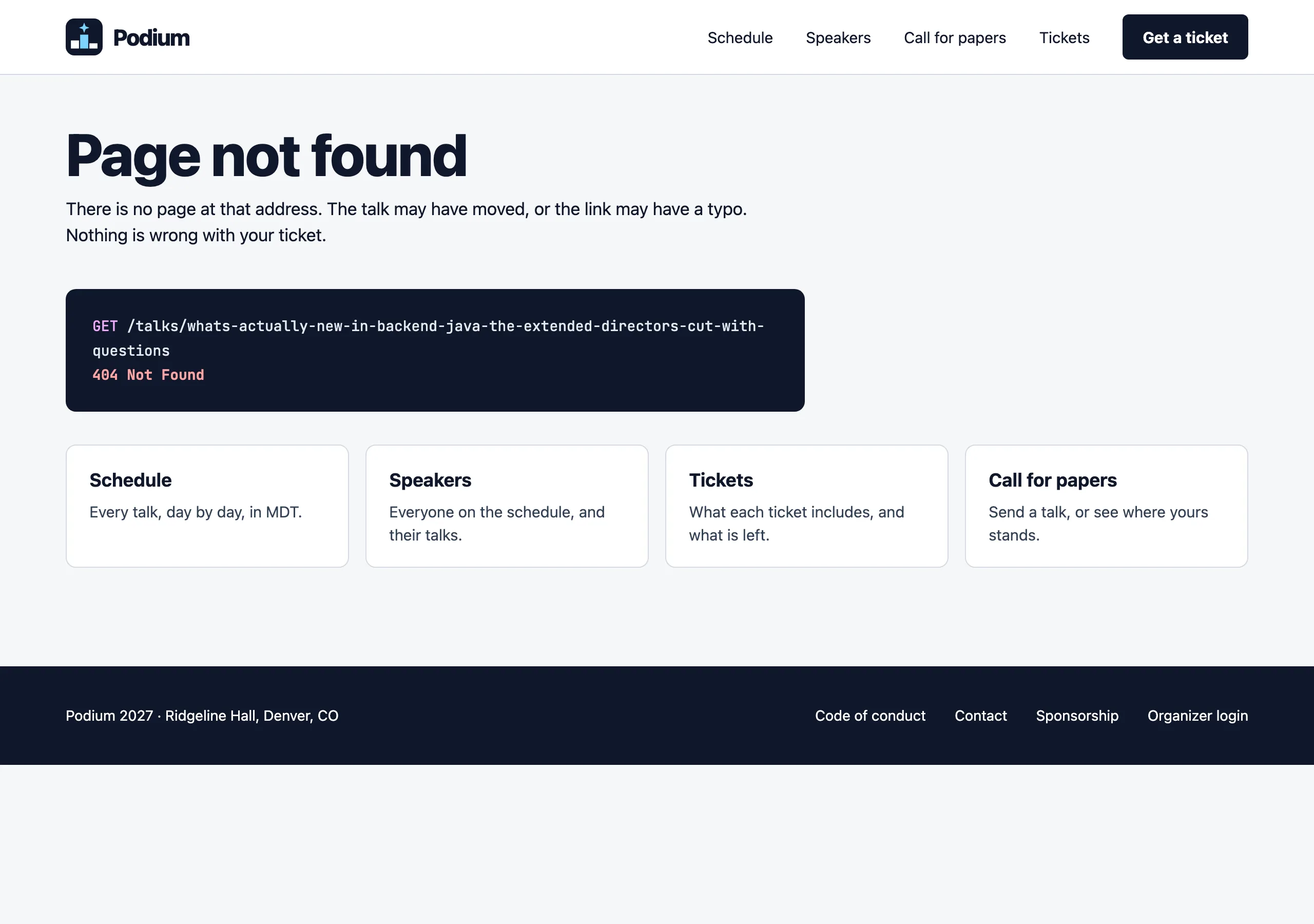The height and width of the screenshot is (924, 1314).
Task: Open the Tickets card
Action: click(x=806, y=506)
